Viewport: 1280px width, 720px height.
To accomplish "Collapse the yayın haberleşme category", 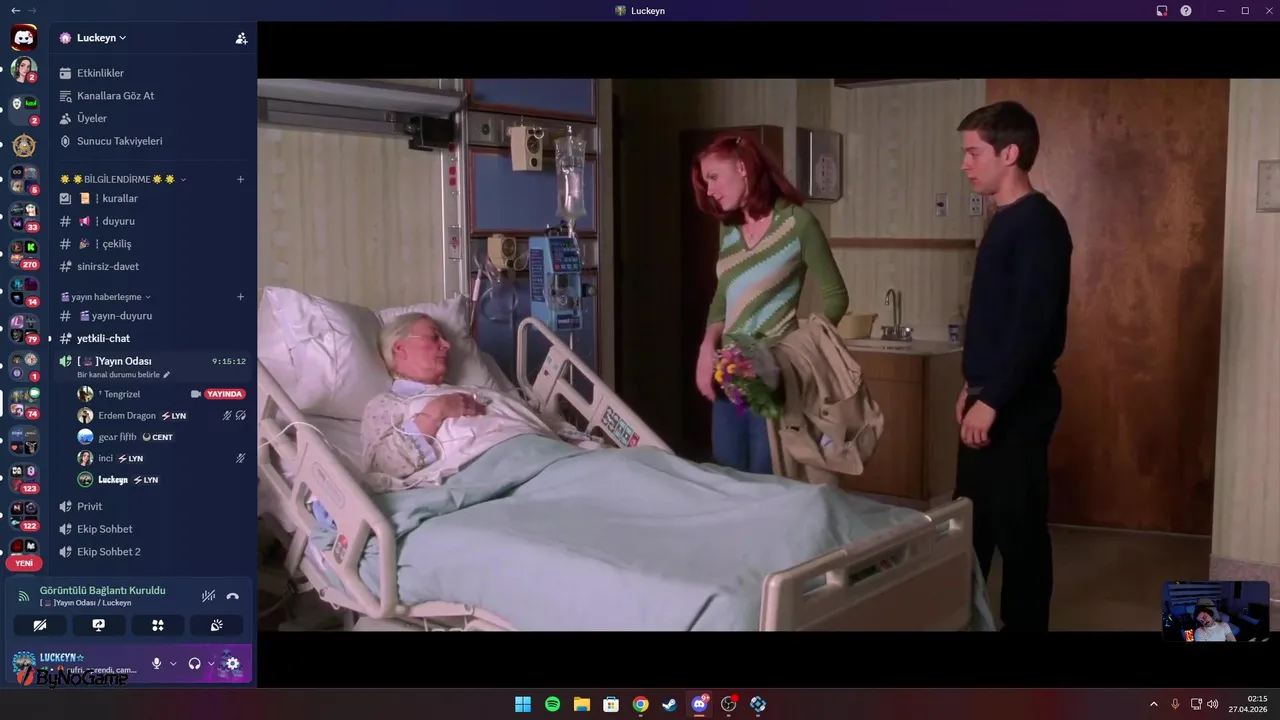I will point(105,297).
